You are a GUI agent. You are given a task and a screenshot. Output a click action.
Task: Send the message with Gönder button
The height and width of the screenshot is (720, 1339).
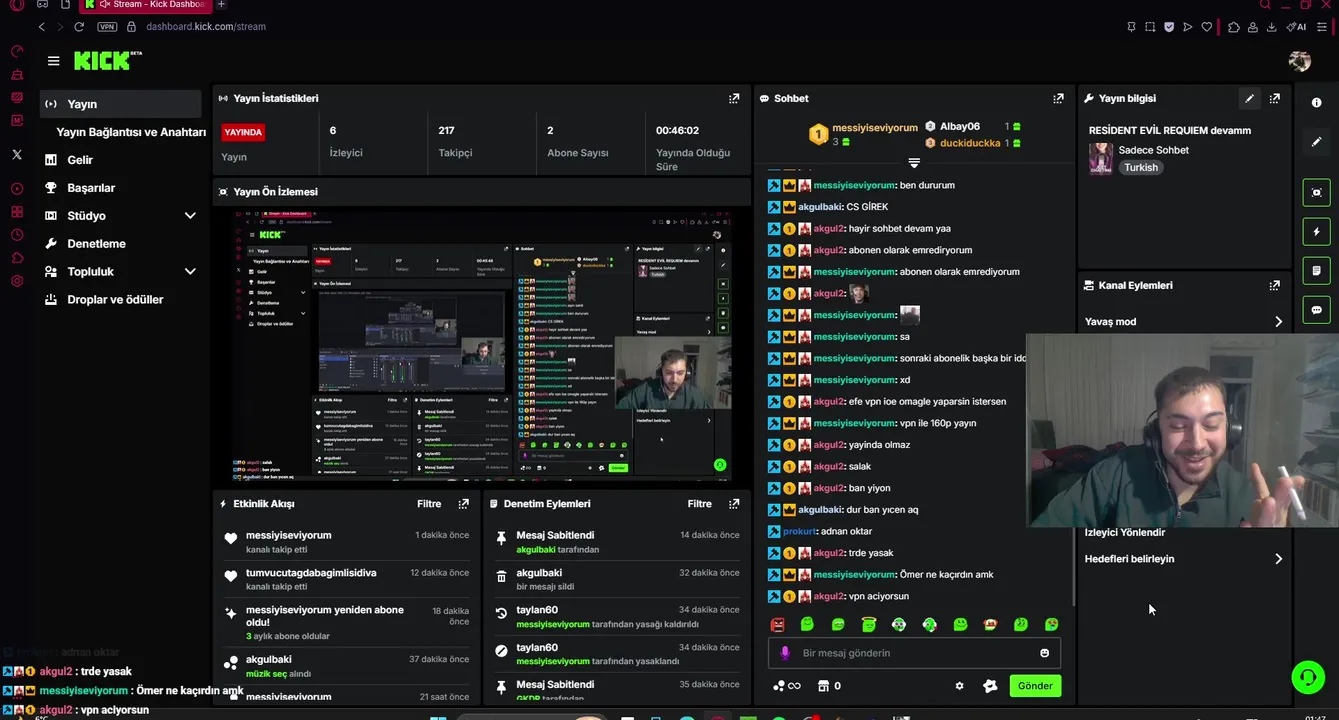pos(1035,686)
